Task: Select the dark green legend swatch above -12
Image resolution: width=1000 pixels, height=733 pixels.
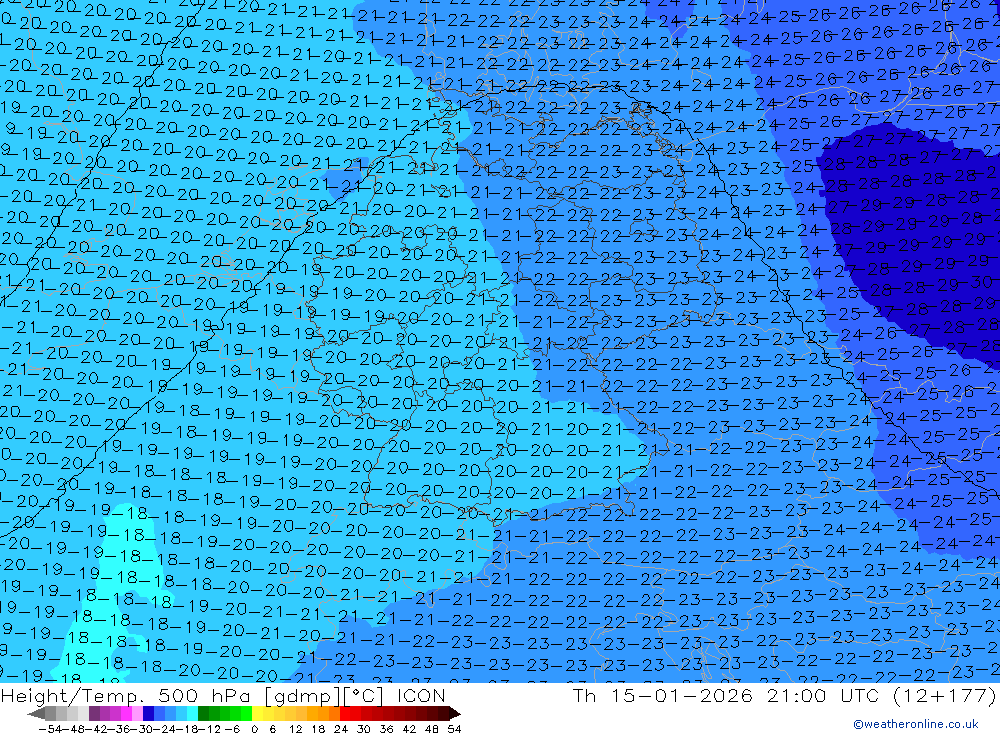Action: coord(203,713)
